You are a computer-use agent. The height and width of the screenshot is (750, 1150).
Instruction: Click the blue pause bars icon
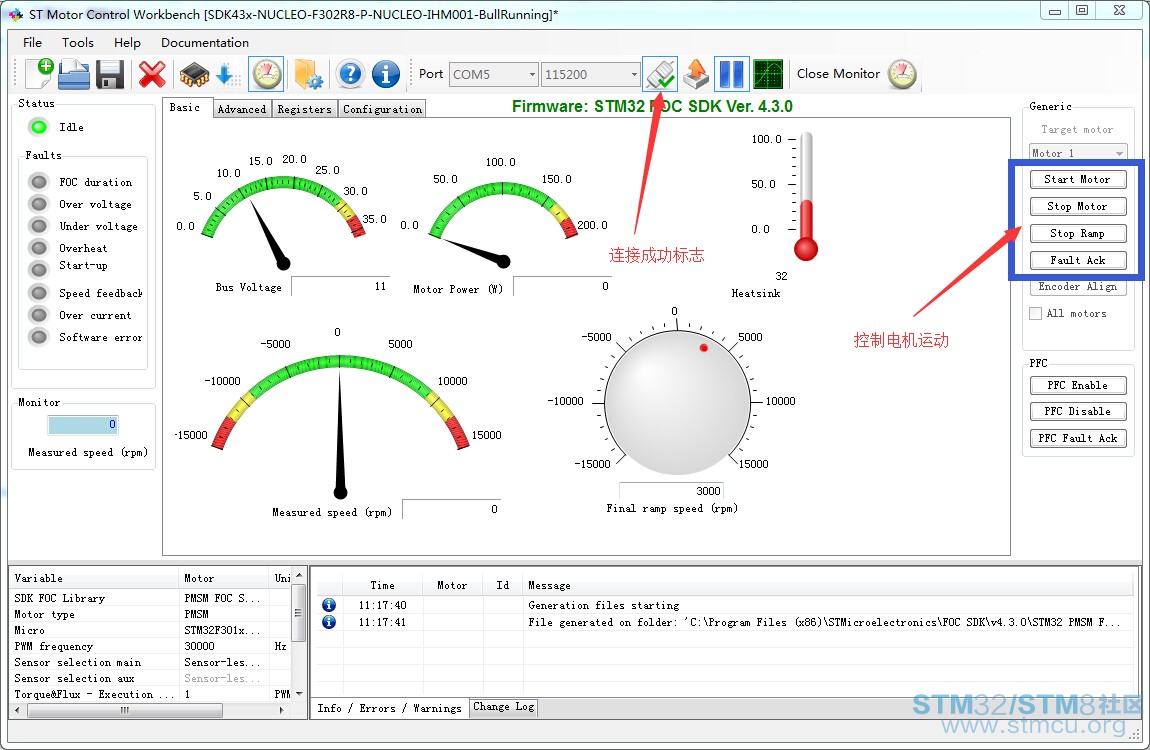(731, 74)
